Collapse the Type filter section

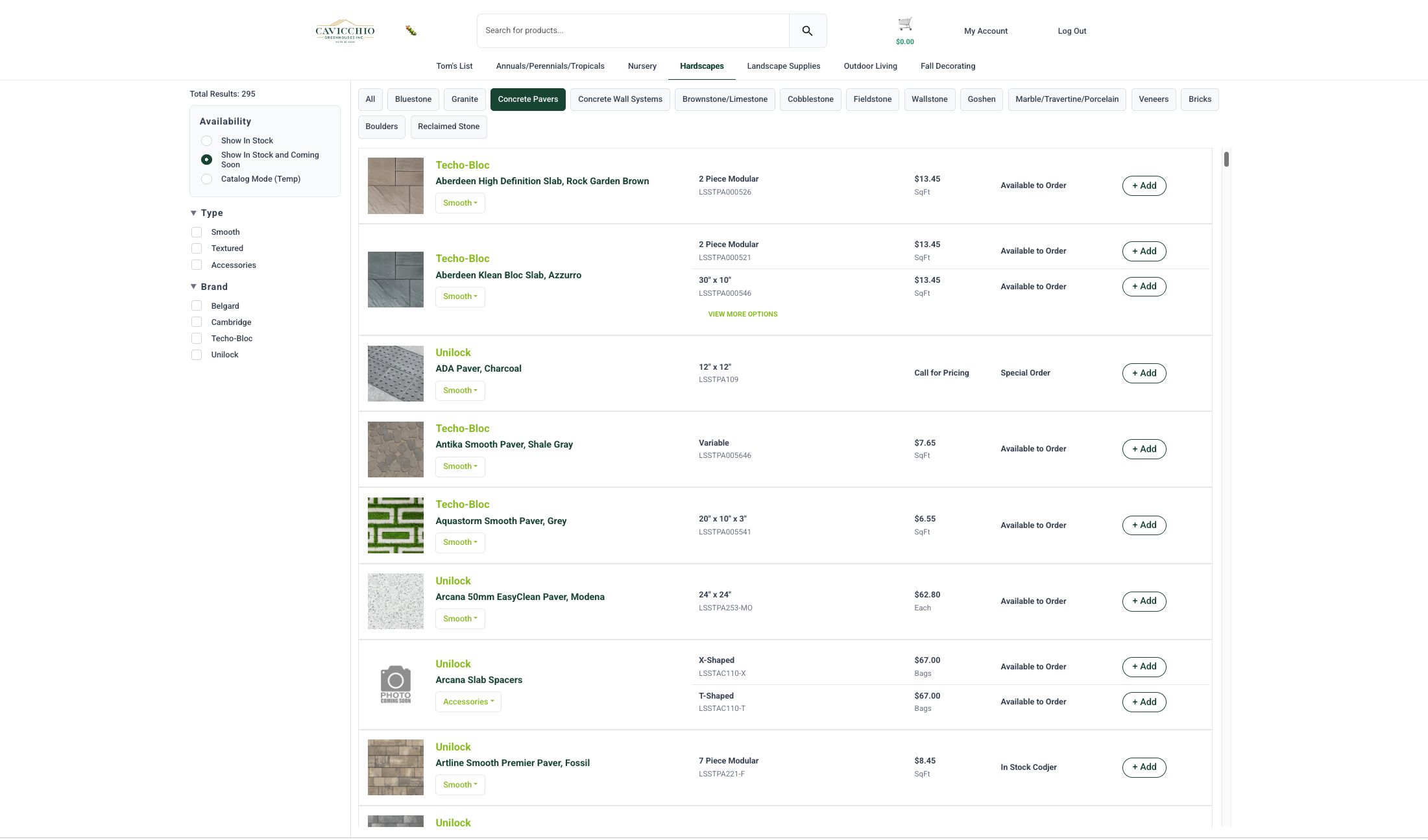193,213
